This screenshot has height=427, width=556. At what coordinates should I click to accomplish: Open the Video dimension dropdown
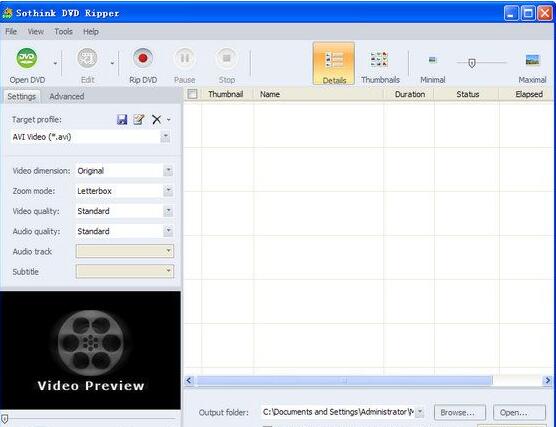tap(168, 171)
